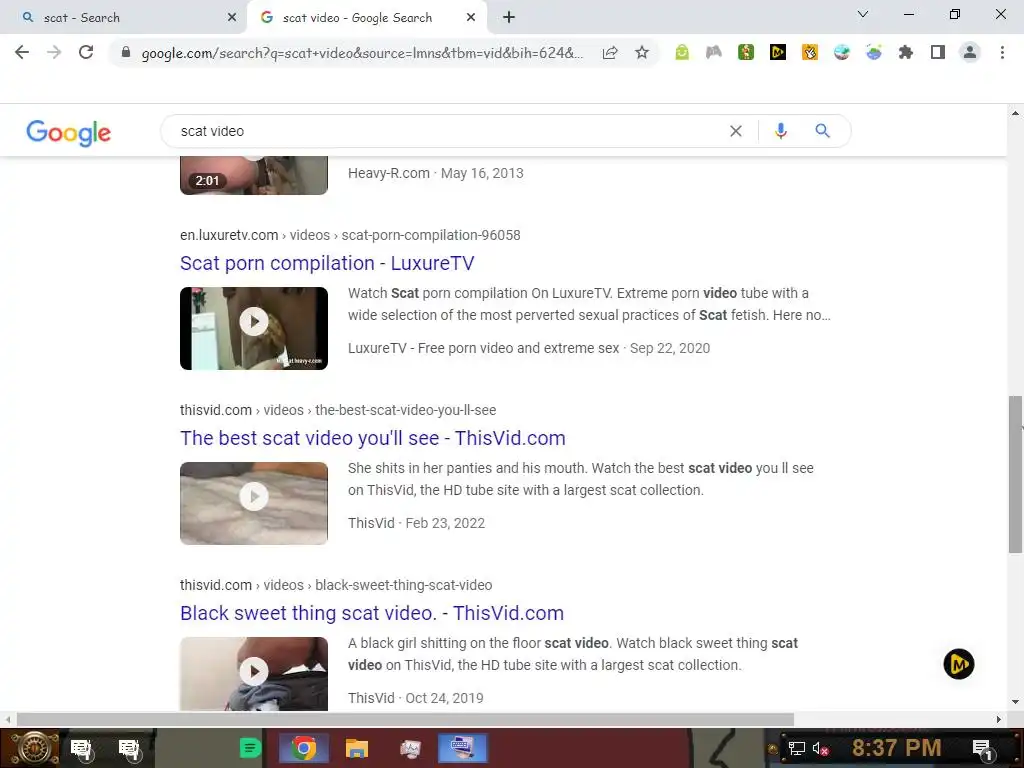Viewport: 1024px width, 768px height.
Task: Bookmark this tab with the star icon
Action: tap(642, 52)
